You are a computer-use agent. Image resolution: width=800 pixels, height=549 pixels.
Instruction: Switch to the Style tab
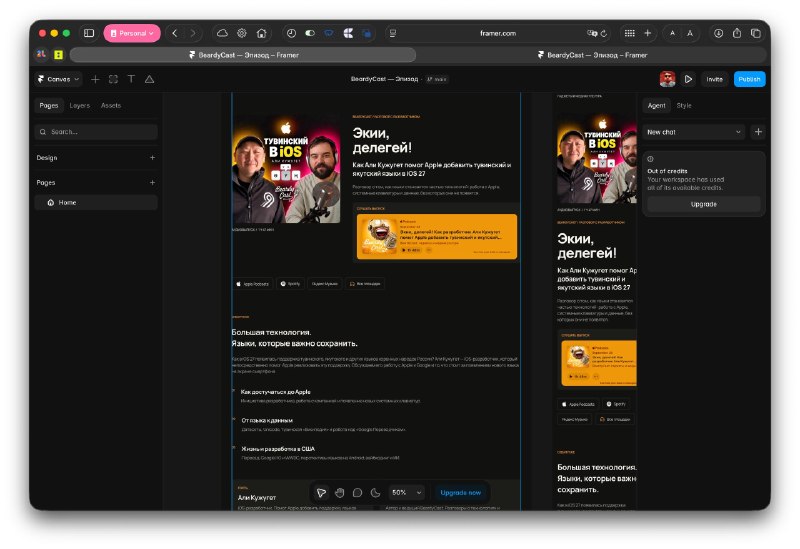(684, 106)
